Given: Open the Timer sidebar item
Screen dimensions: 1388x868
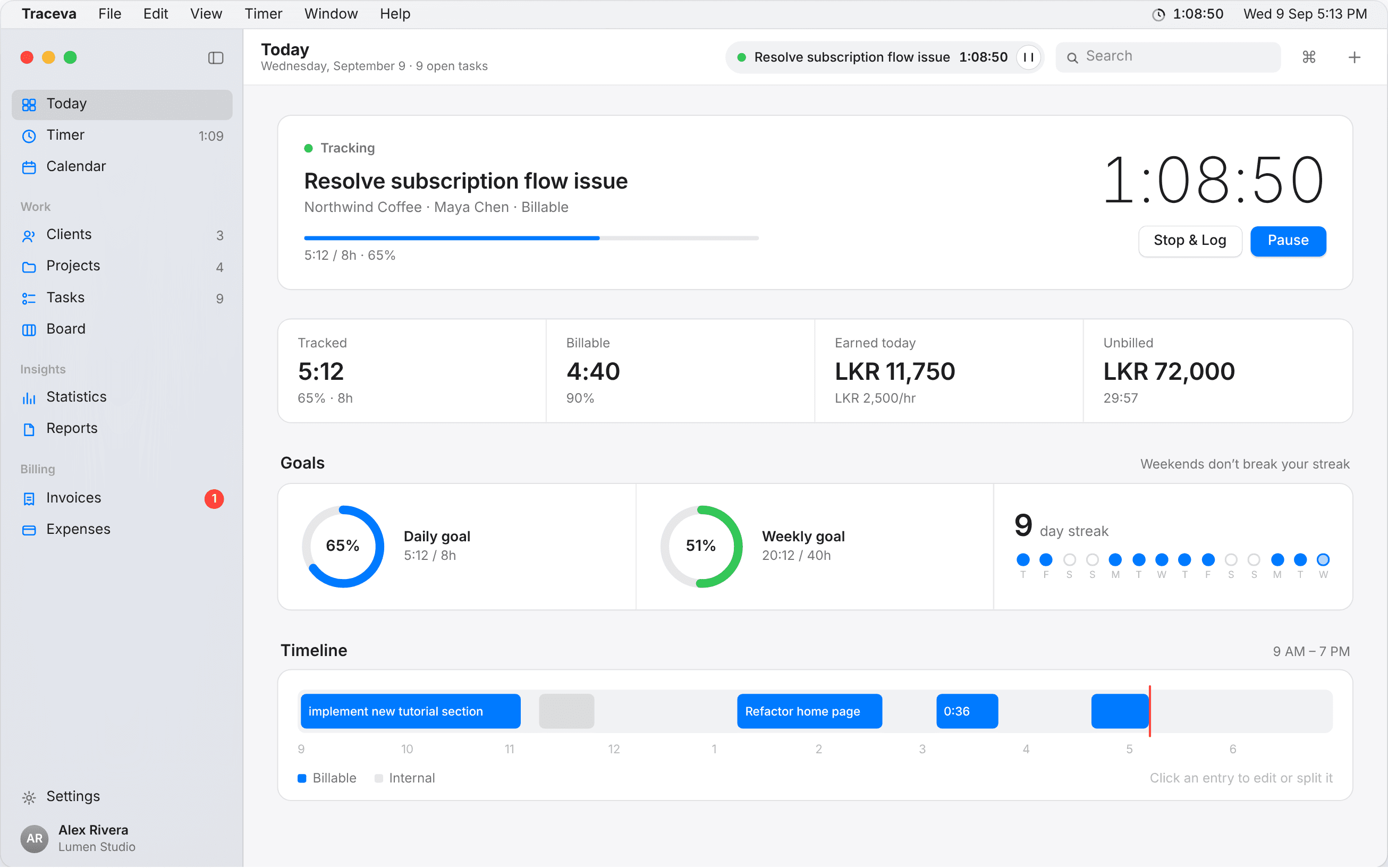Looking at the screenshot, I should coord(122,135).
